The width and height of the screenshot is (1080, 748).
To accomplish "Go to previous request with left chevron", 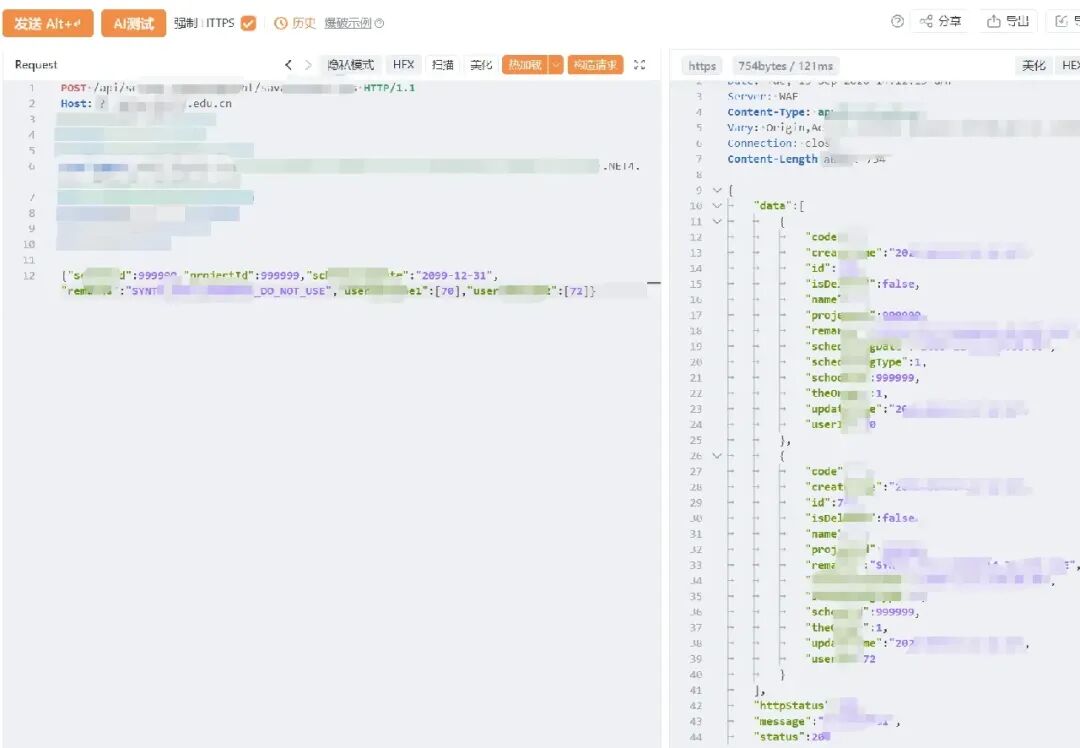I will pos(288,65).
